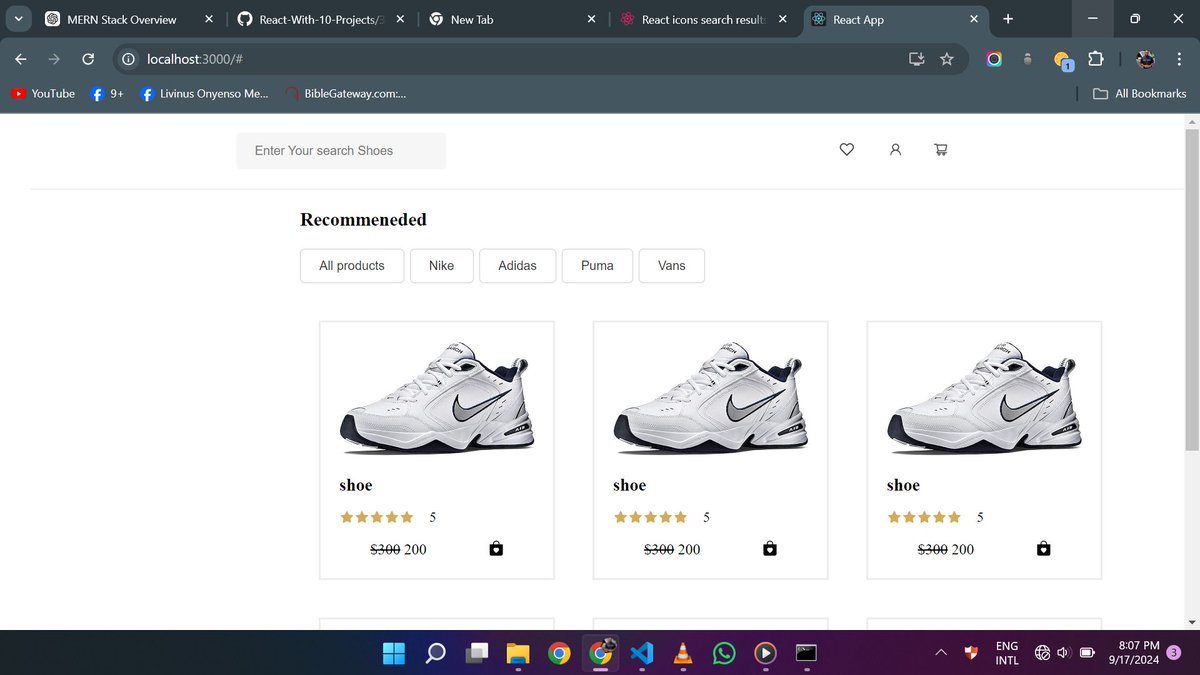Open All Bookmarks folder
The image size is (1200, 675).
coord(1140,94)
